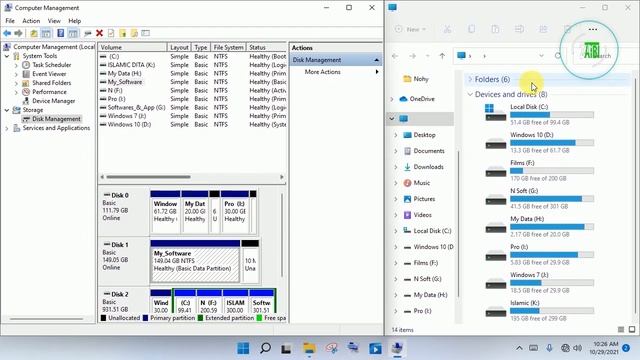Screen dimensions: 640x360
Task: Open the File menu
Action: [x=10, y=21]
